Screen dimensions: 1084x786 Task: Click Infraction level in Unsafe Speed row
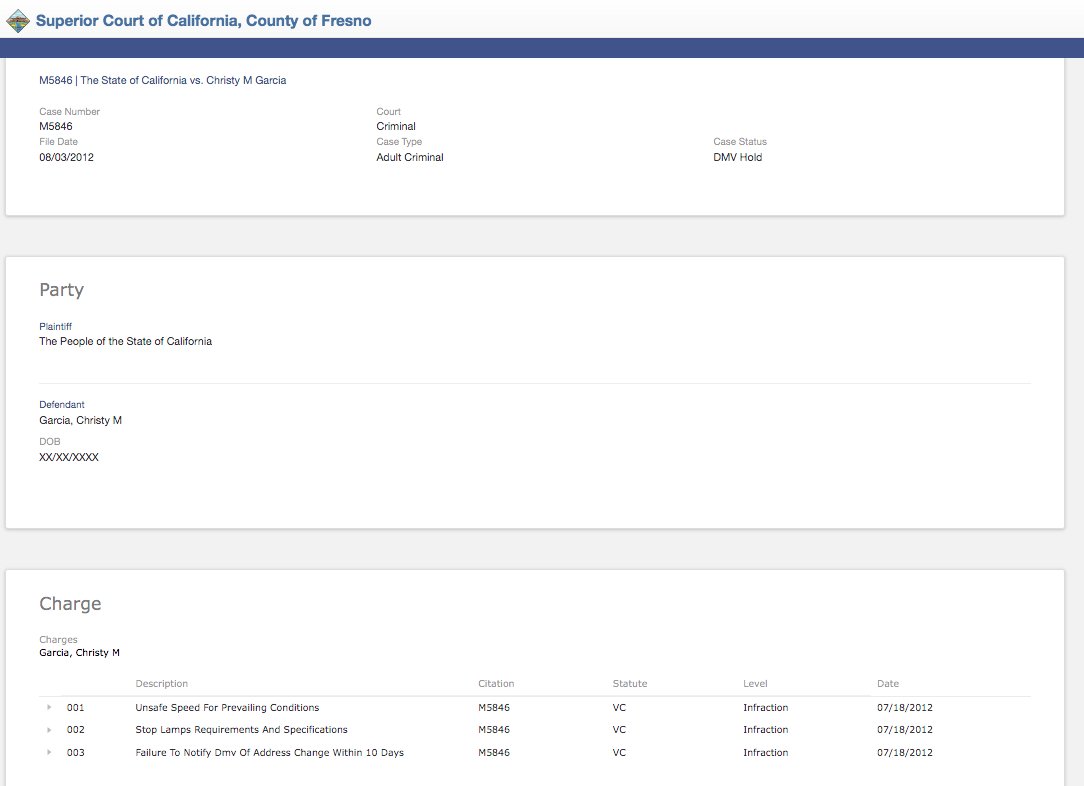click(x=765, y=707)
